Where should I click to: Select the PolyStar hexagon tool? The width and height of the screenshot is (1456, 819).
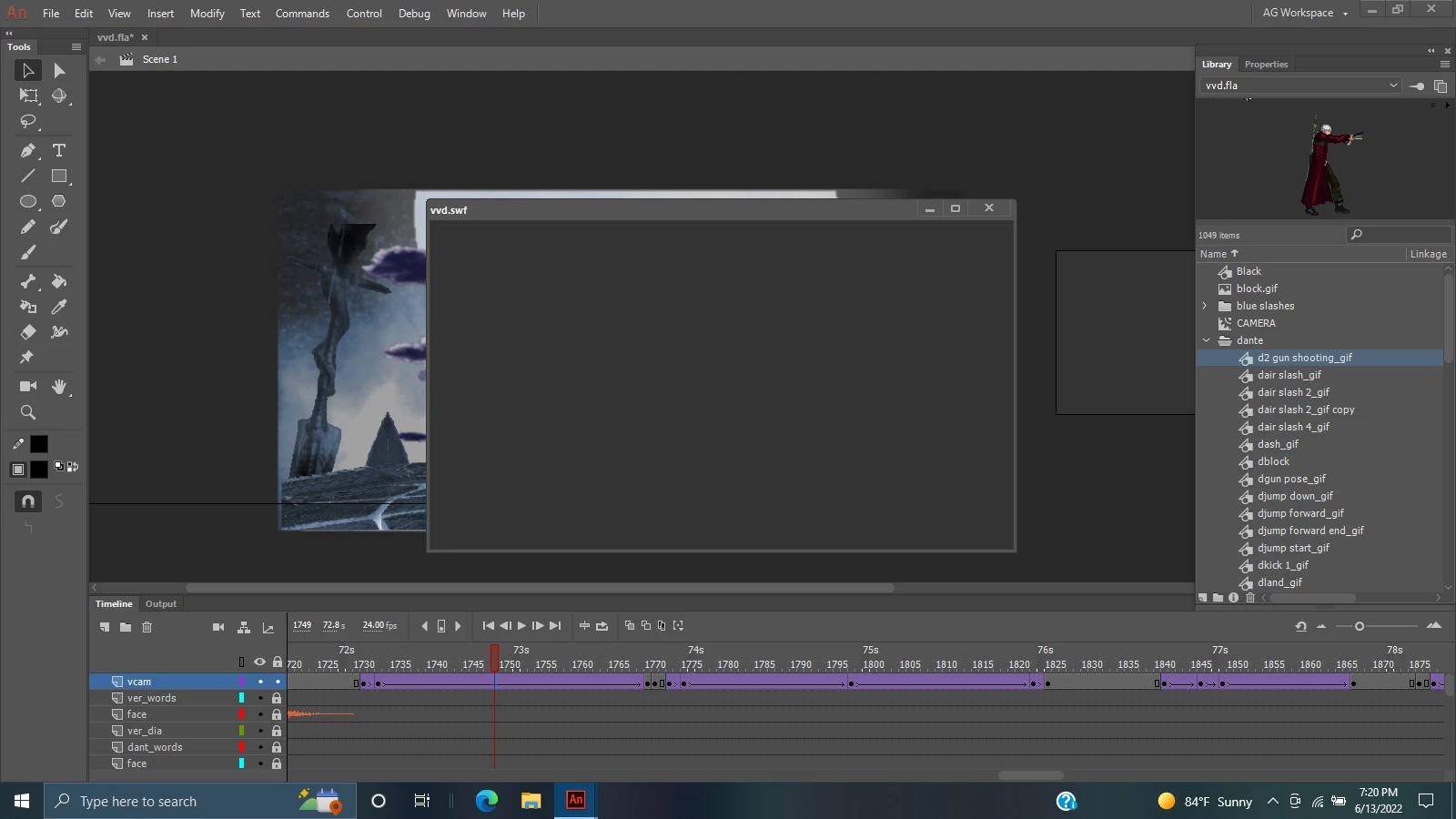(x=59, y=201)
